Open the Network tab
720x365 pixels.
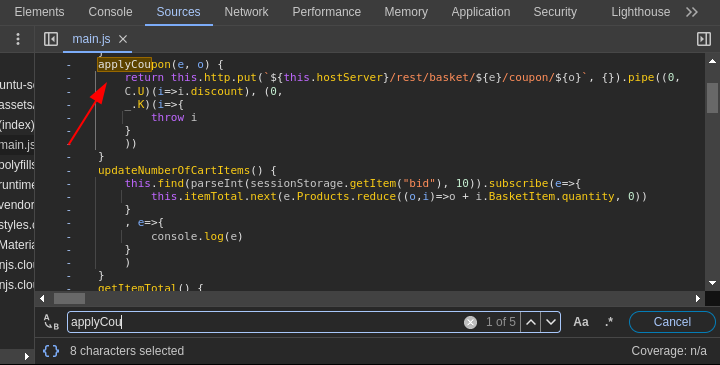246,12
